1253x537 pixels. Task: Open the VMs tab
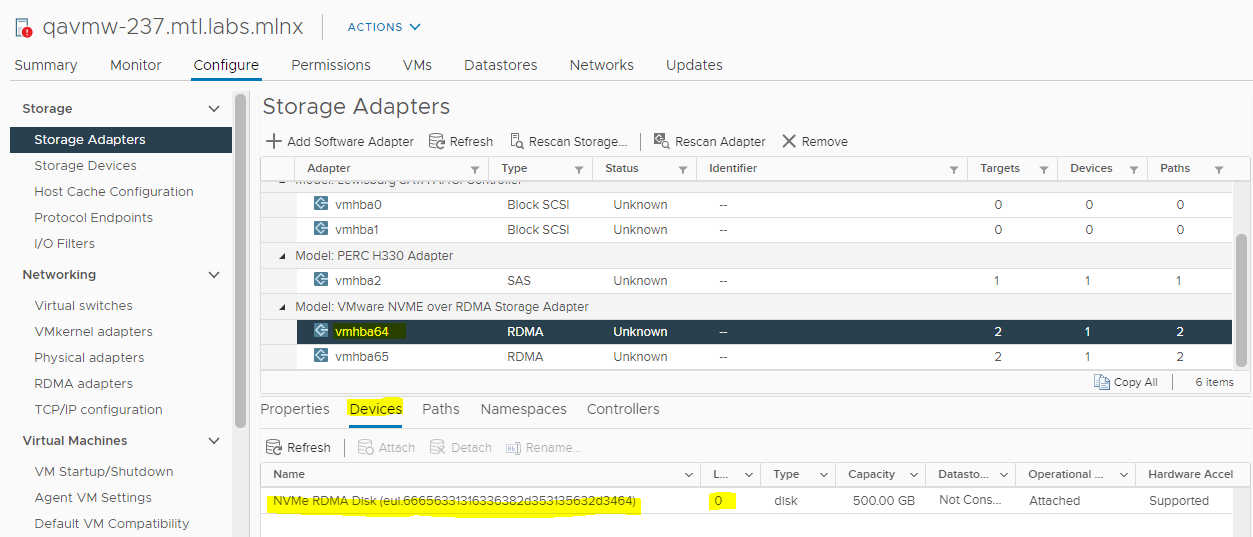tap(417, 65)
